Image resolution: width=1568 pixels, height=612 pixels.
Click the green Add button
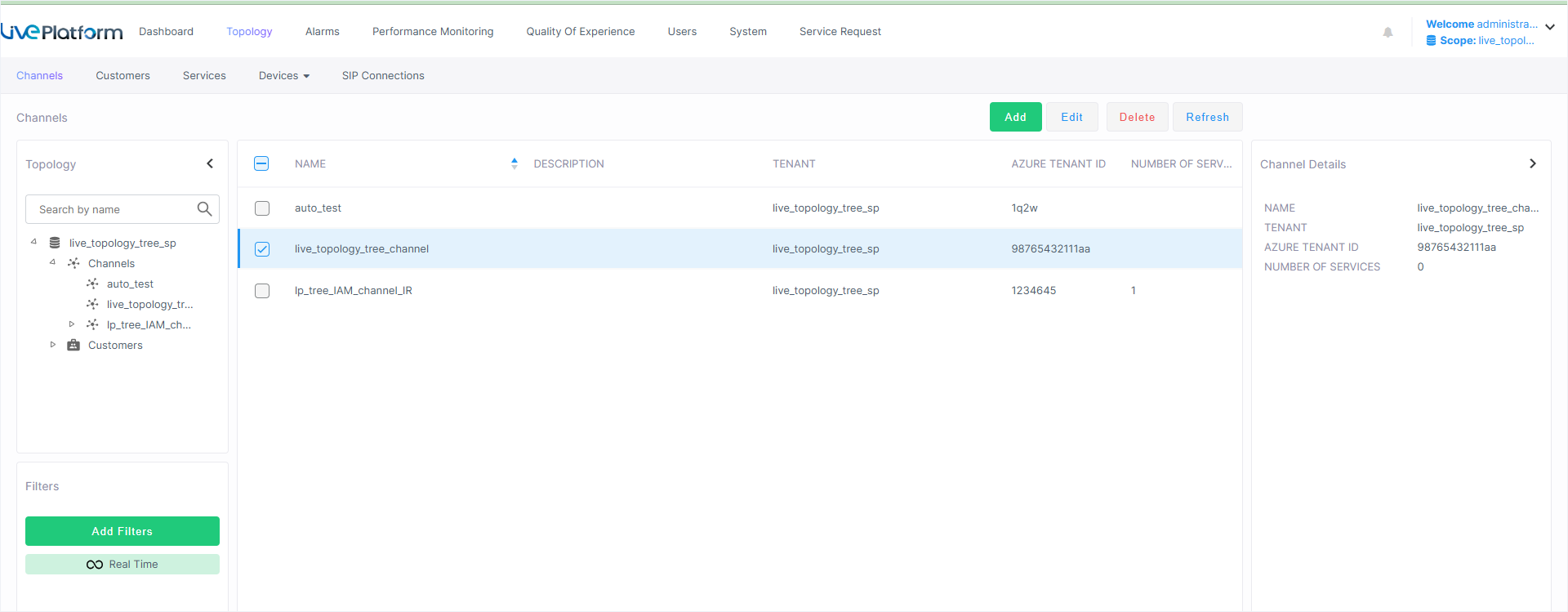pyautogui.click(x=1015, y=117)
